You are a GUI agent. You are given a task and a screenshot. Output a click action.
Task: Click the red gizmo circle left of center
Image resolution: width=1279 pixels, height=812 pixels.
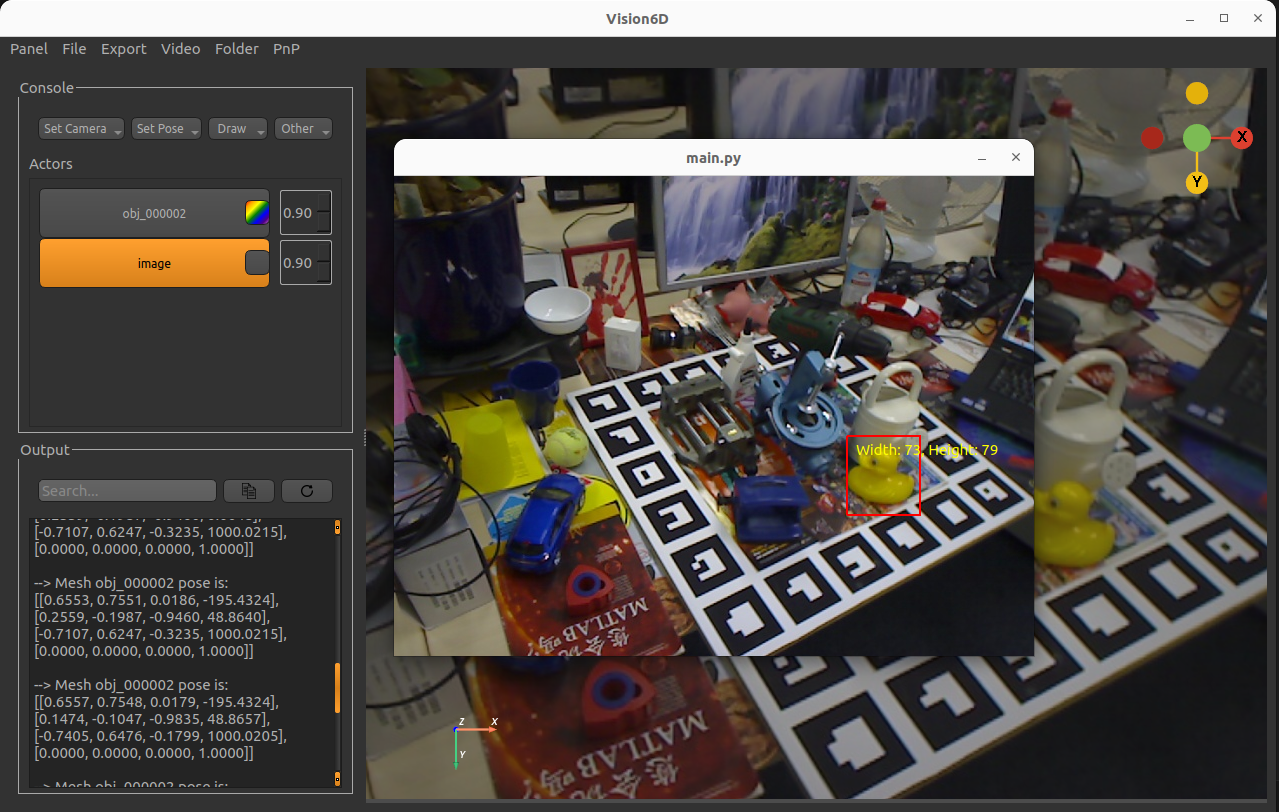pyautogui.click(x=1152, y=137)
